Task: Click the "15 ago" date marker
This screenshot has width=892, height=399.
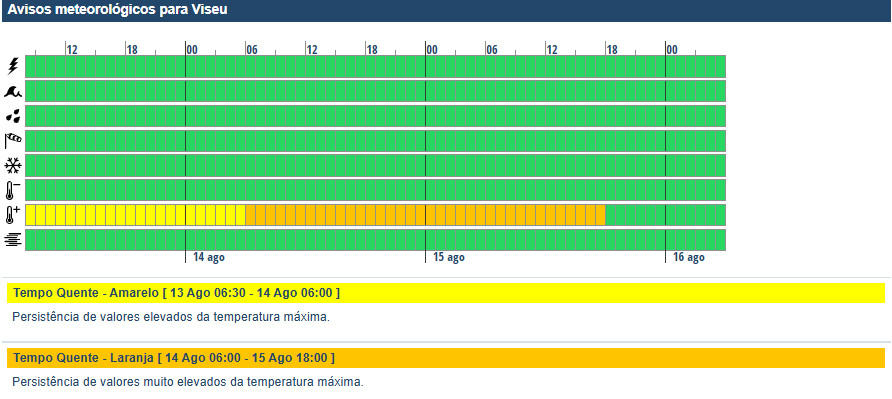Action: (x=448, y=258)
